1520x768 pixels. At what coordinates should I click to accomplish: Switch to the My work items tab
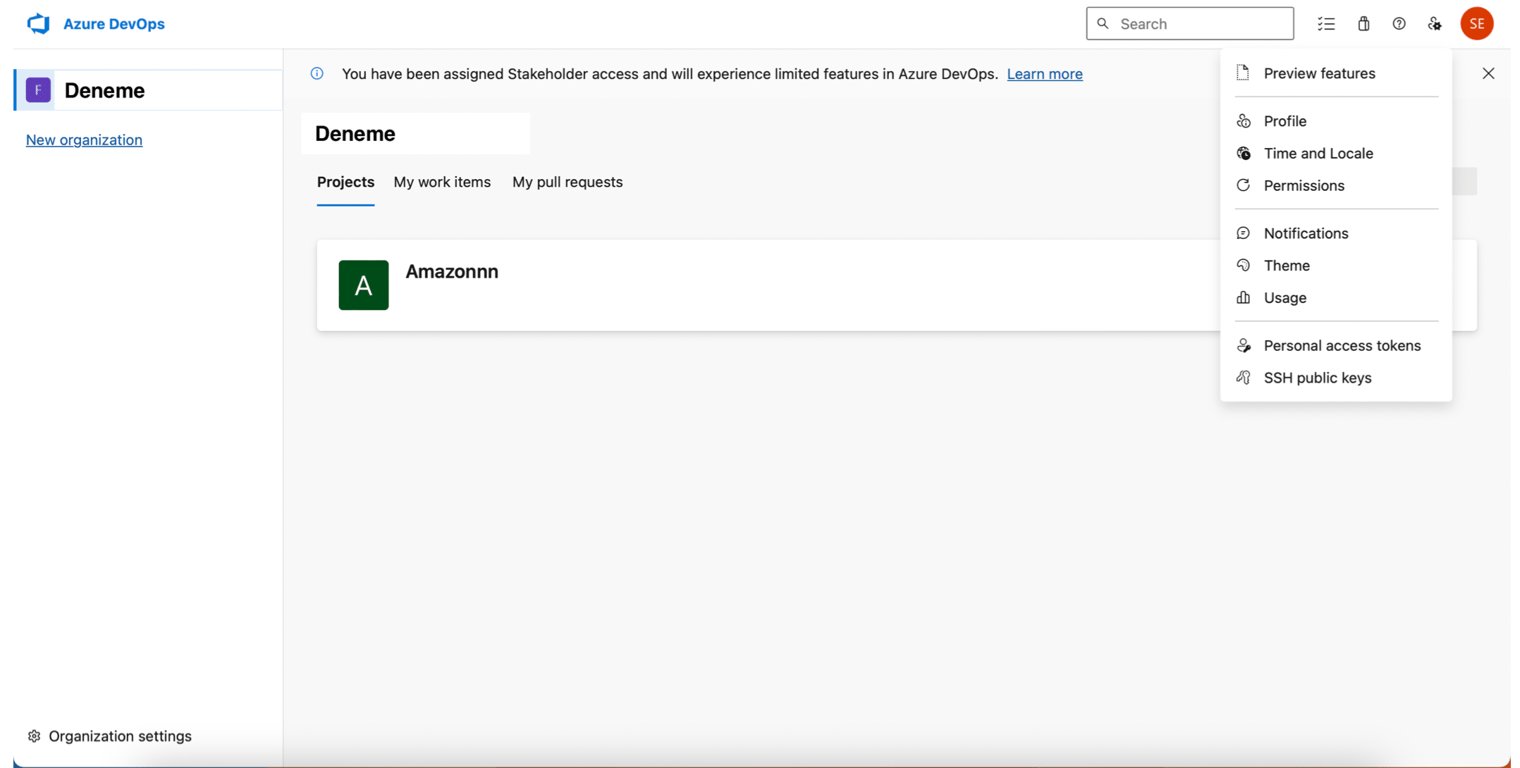442,182
